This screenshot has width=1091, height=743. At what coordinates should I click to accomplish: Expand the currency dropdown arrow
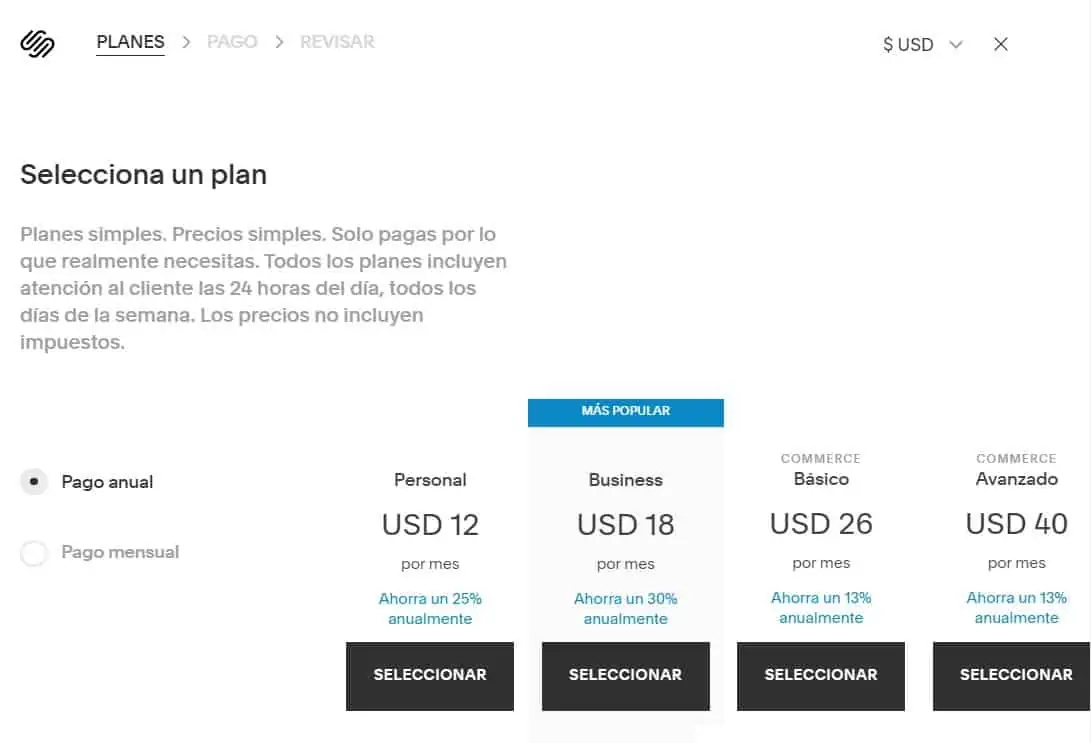956,45
